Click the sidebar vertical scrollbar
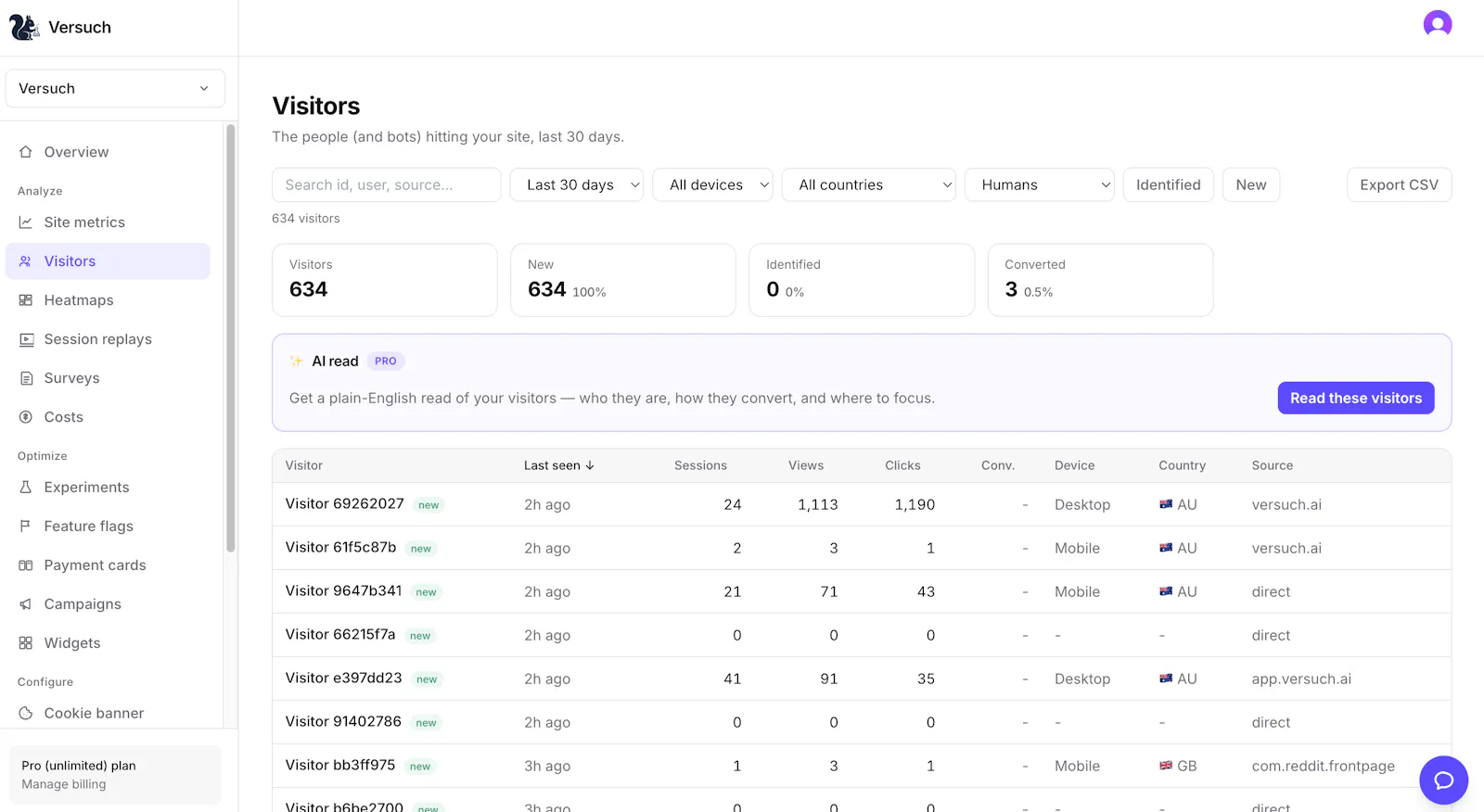1484x812 pixels. click(x=231, y=338)
